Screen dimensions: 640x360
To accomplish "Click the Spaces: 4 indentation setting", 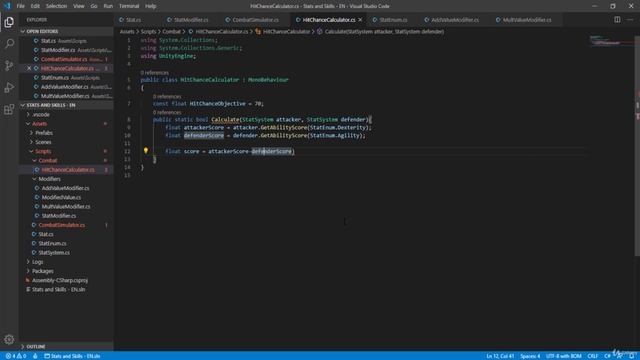I will click(x=530, y=356).
